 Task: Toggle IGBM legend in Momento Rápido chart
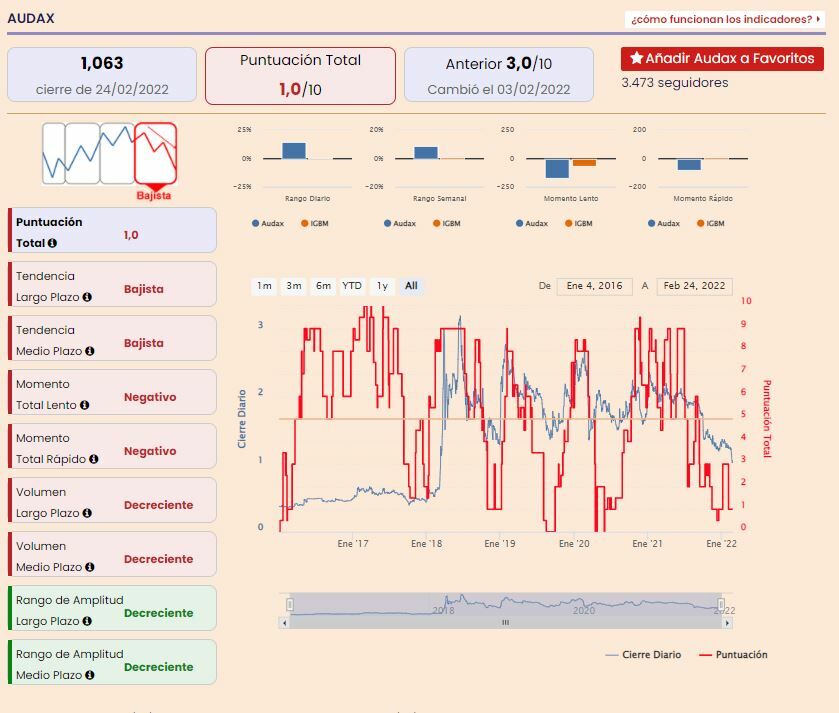click(x=711, y=224)
